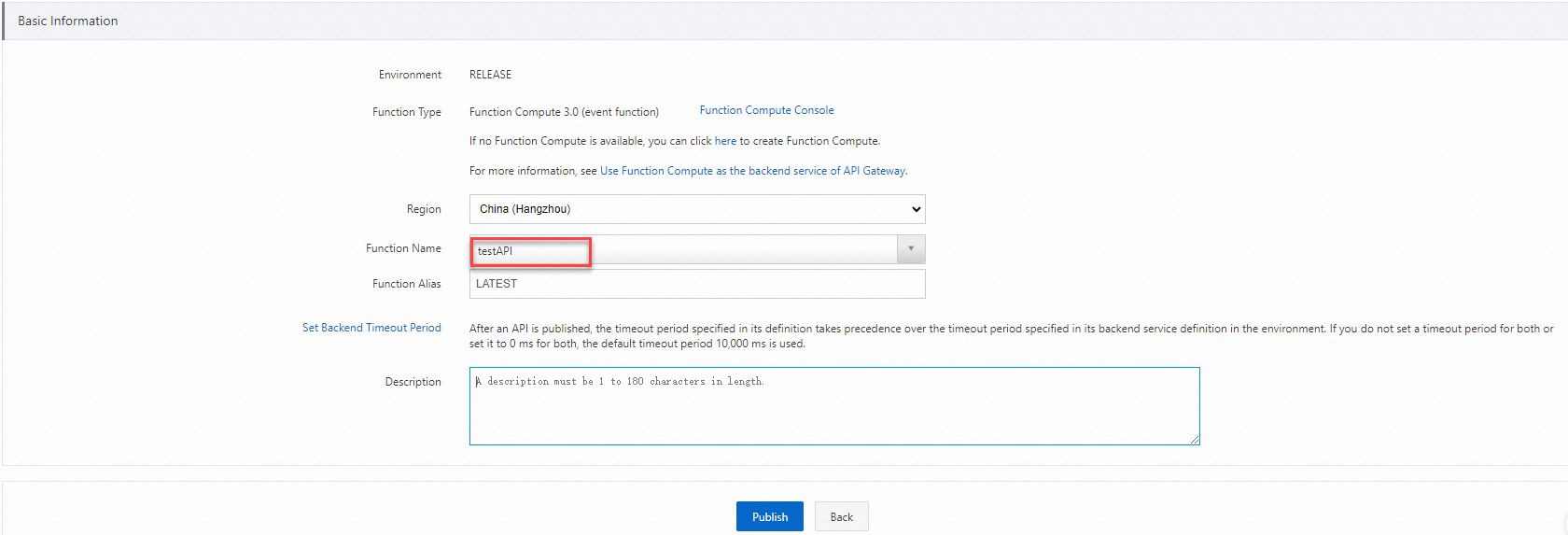Expand the Region dropdown showing China (Hangzhou)
1568x535 pixels.
(696, 209)
